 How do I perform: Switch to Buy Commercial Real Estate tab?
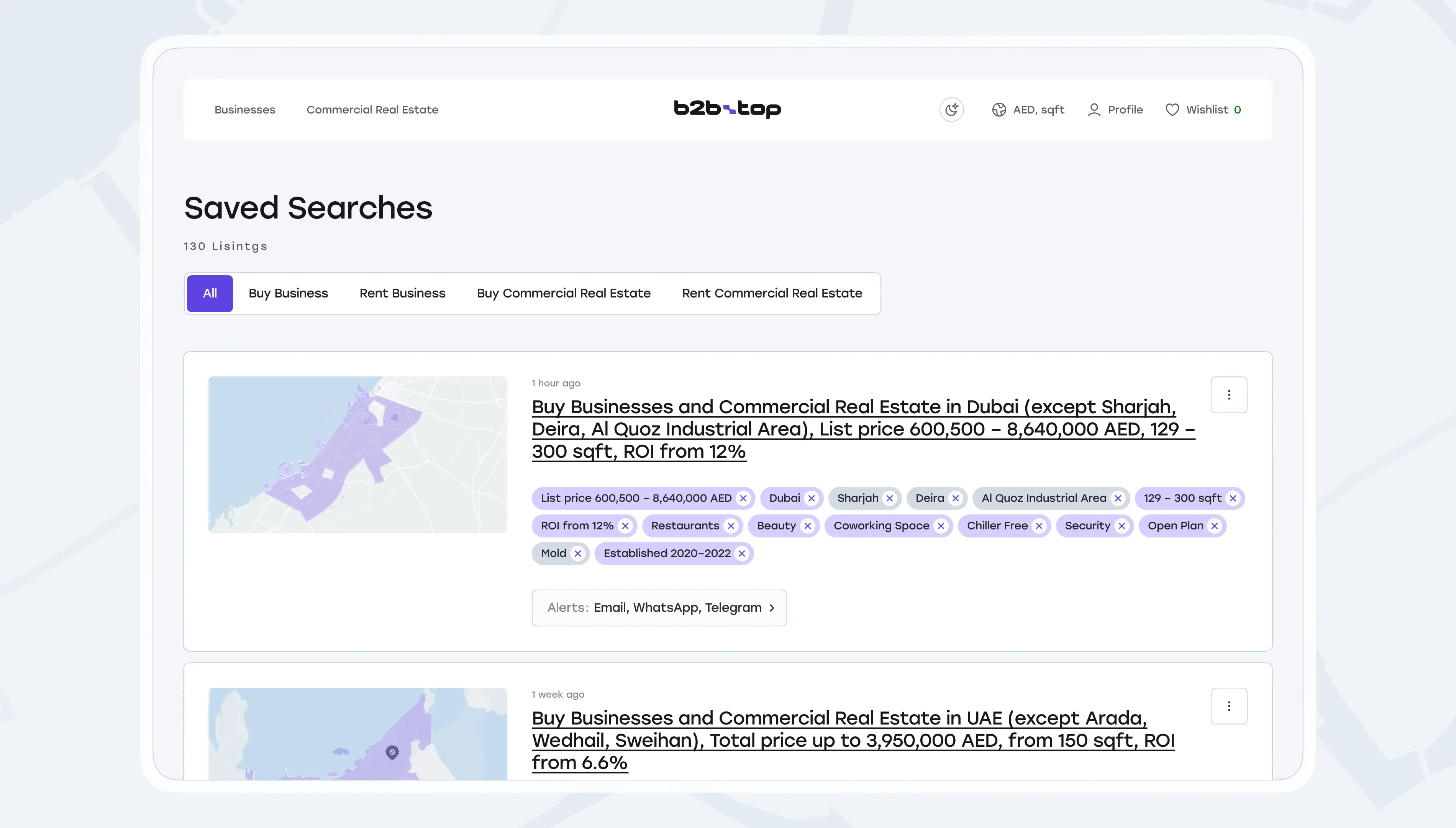coord(564,293)
